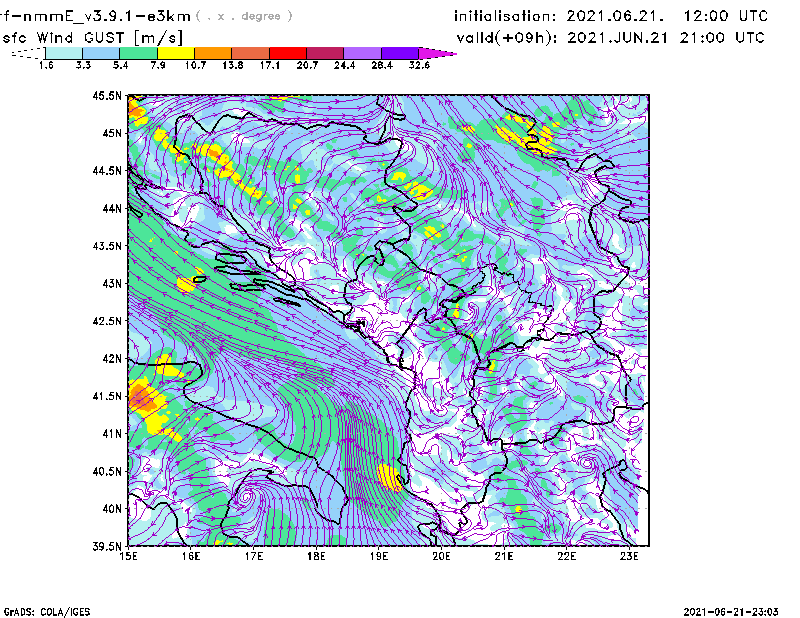
Task: Click the timestamp 2021-06-21-23:03
Action: click(x=731, y=612)
